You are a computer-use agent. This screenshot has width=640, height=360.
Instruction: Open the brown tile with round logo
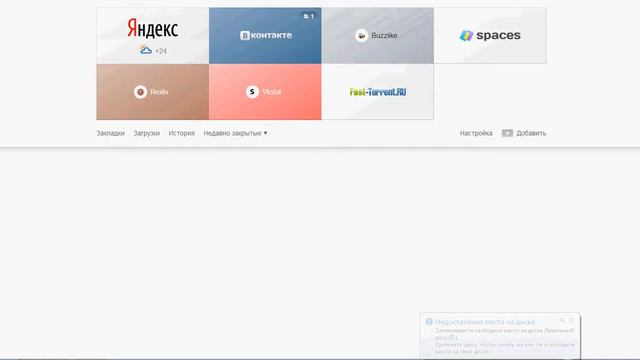pos(153,92)
